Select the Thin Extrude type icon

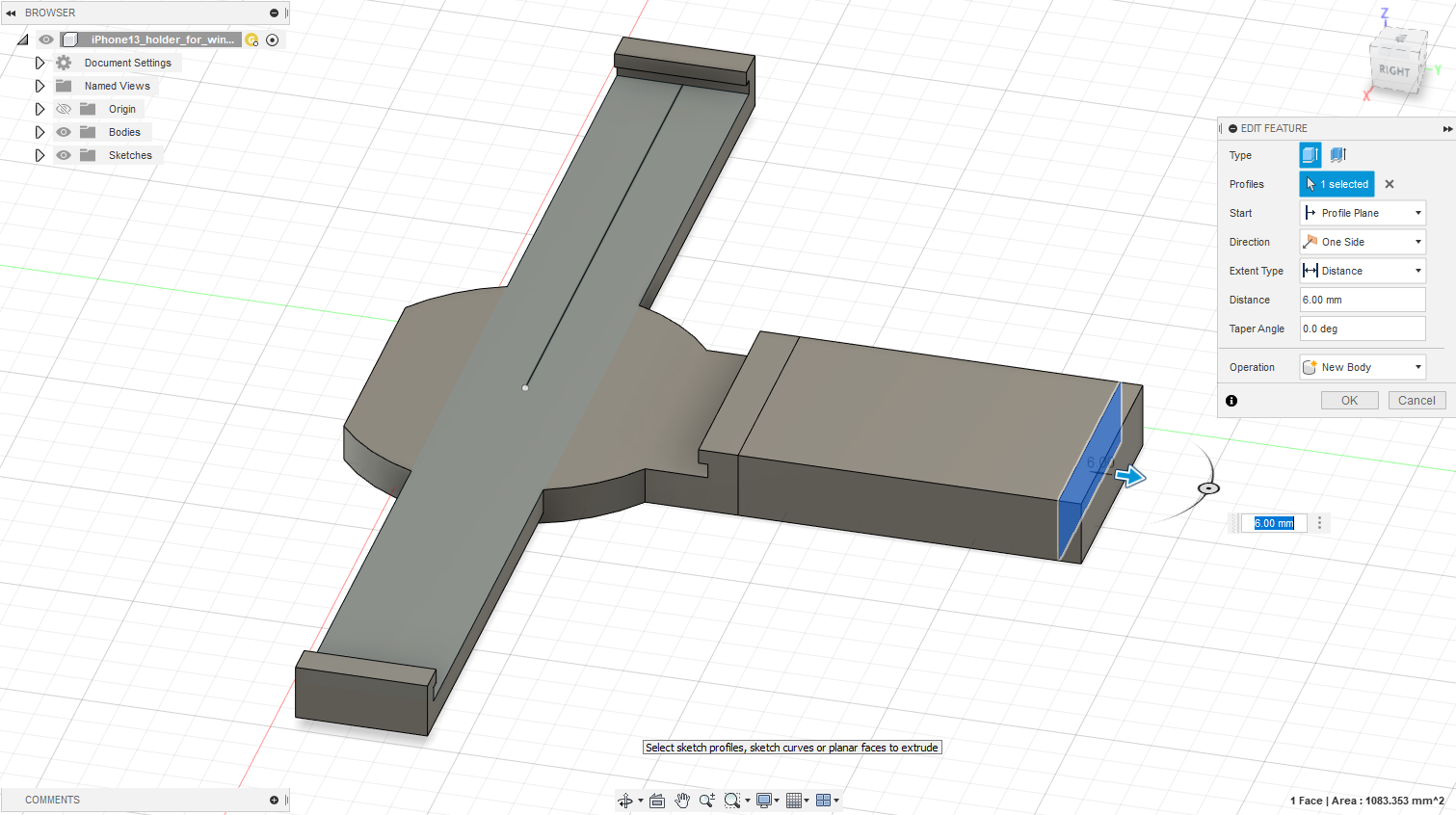[1338, 155]
